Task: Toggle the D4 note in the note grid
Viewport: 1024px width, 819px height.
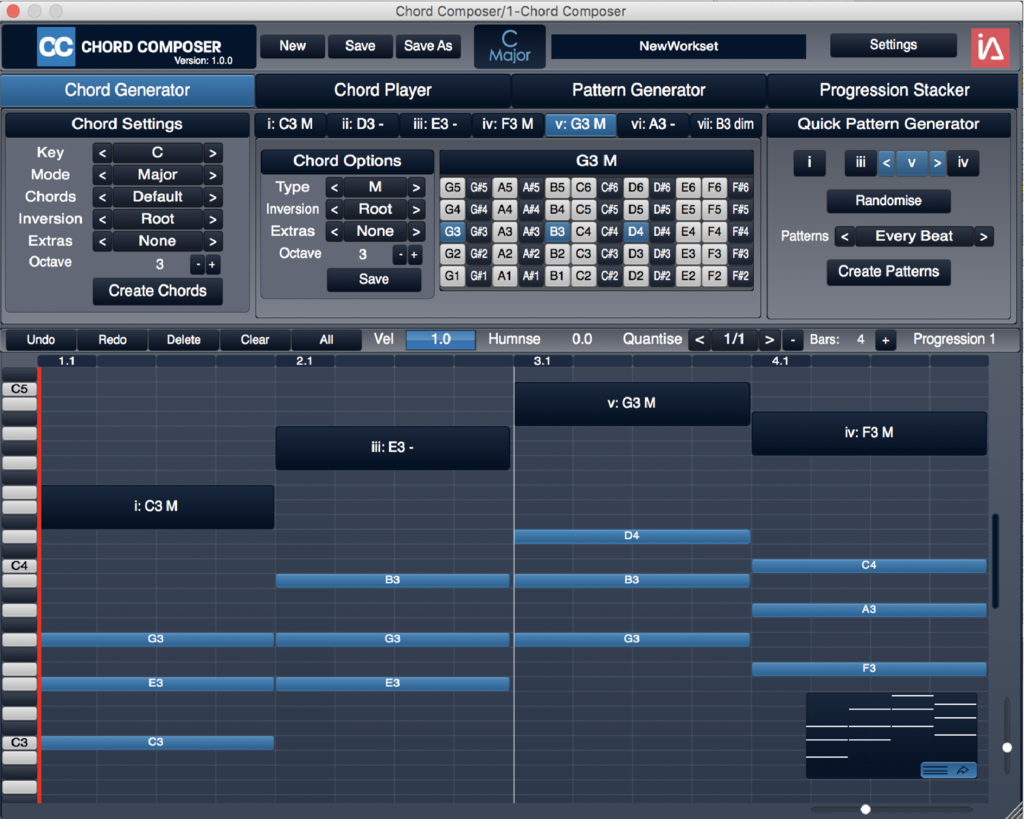Action: pyautogui.click(x=635, y=231)
